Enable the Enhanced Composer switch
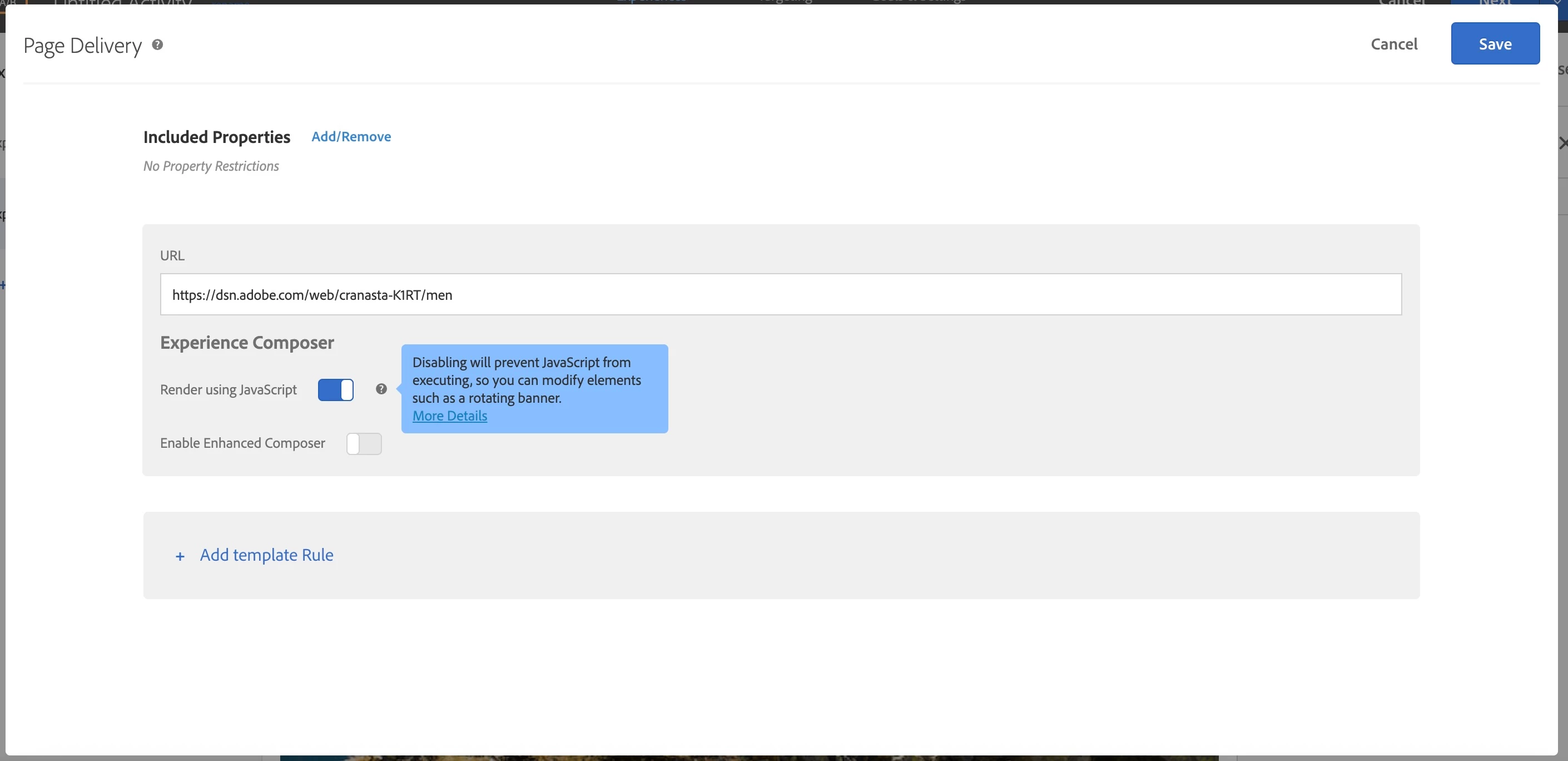 click(364, 444)
